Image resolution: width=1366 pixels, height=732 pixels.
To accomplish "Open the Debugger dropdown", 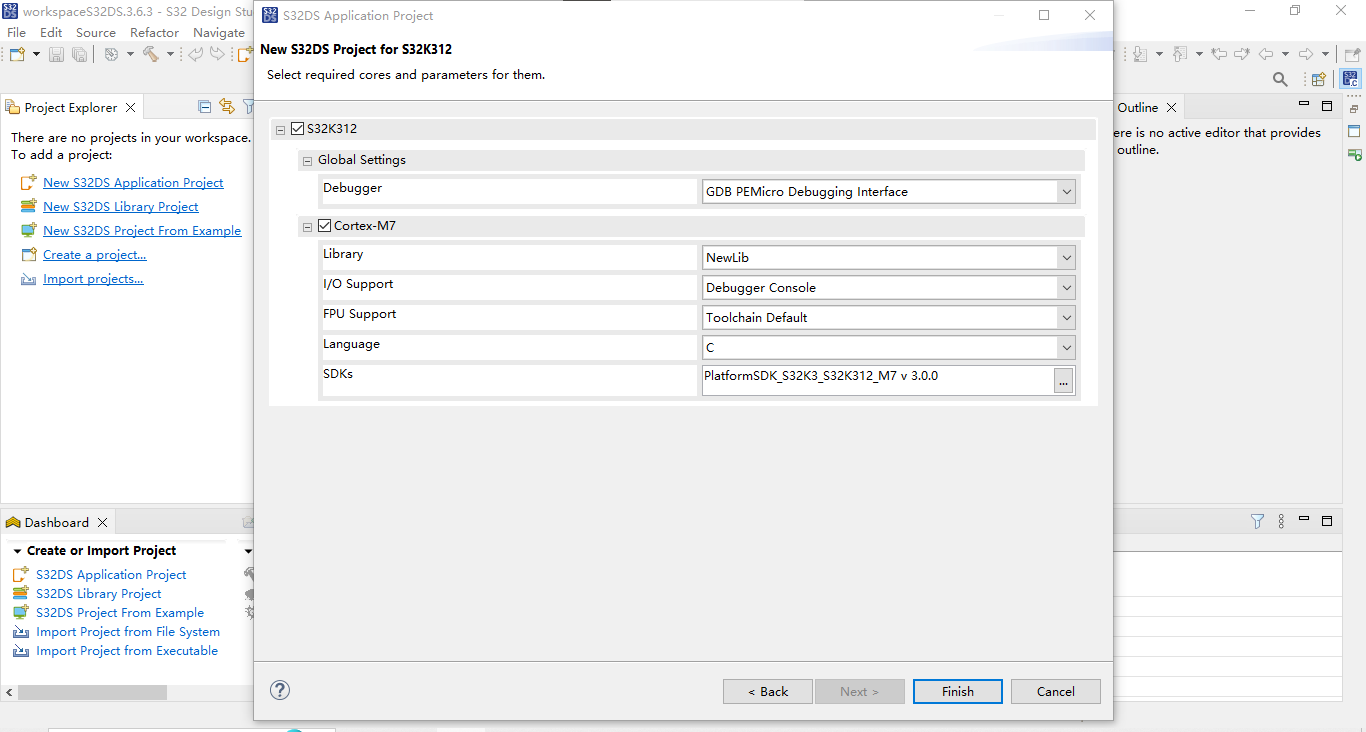I will click(x=1067, y=192).
